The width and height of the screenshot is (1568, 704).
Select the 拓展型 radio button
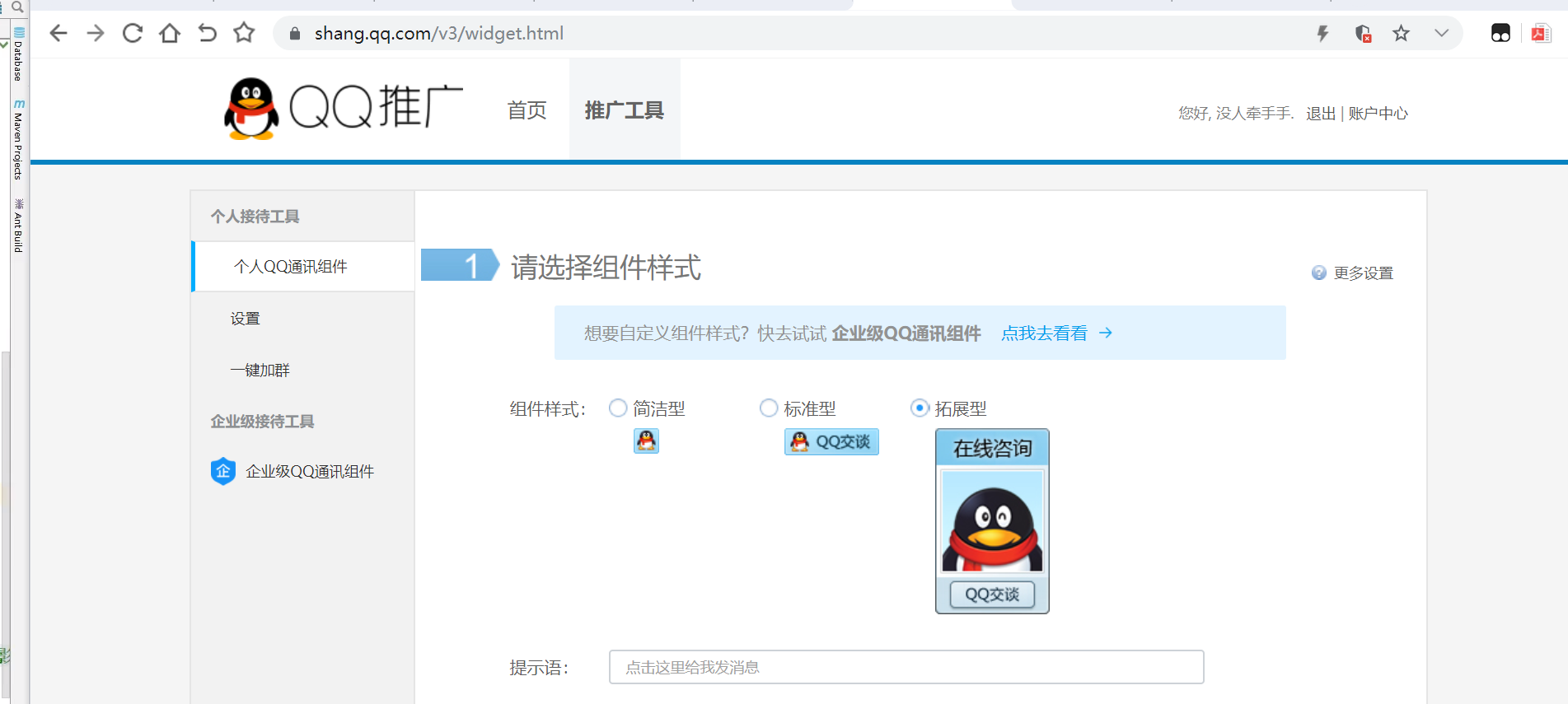920,408
